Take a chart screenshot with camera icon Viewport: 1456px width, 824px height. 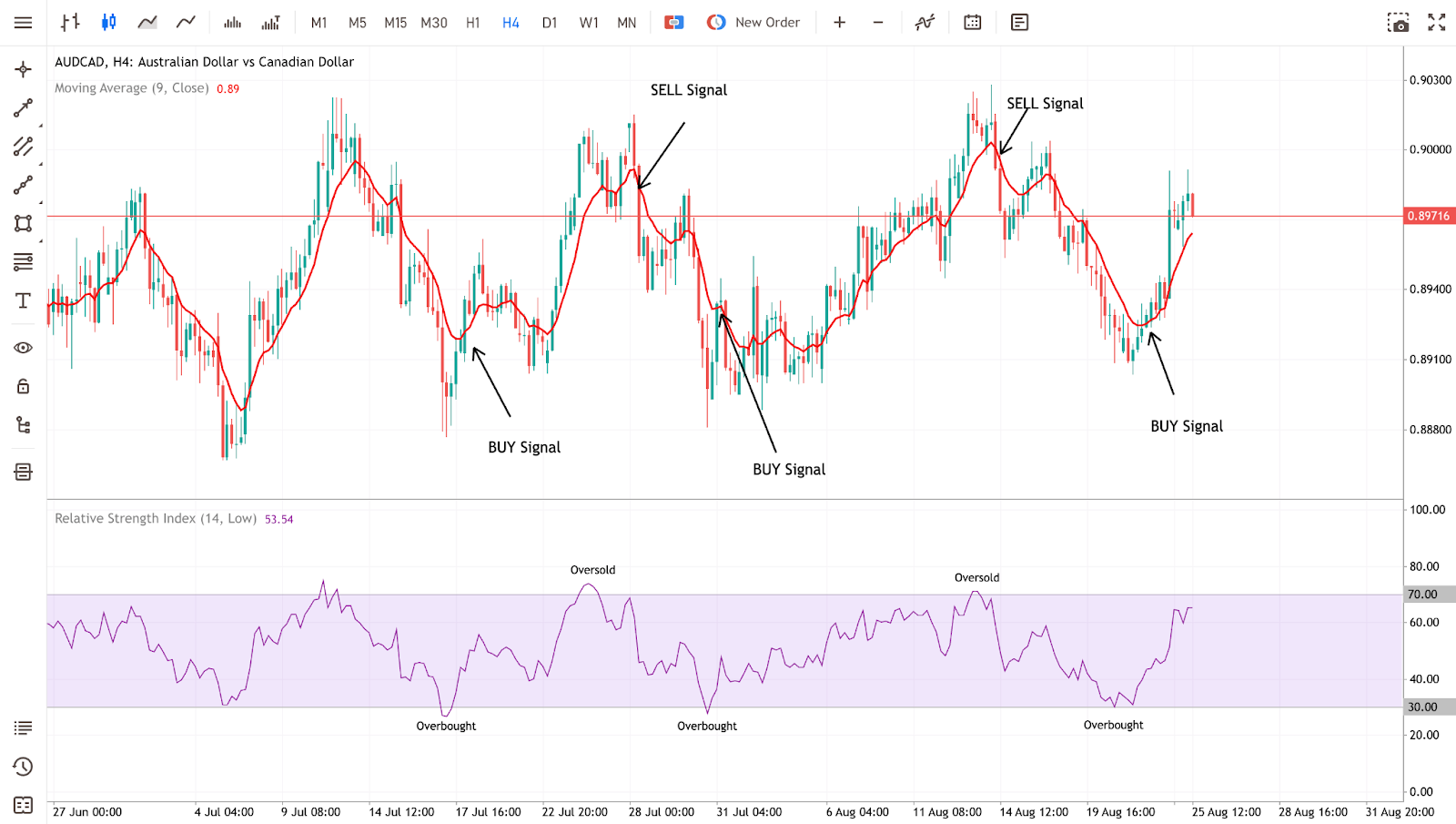[x=1398, y=23]
